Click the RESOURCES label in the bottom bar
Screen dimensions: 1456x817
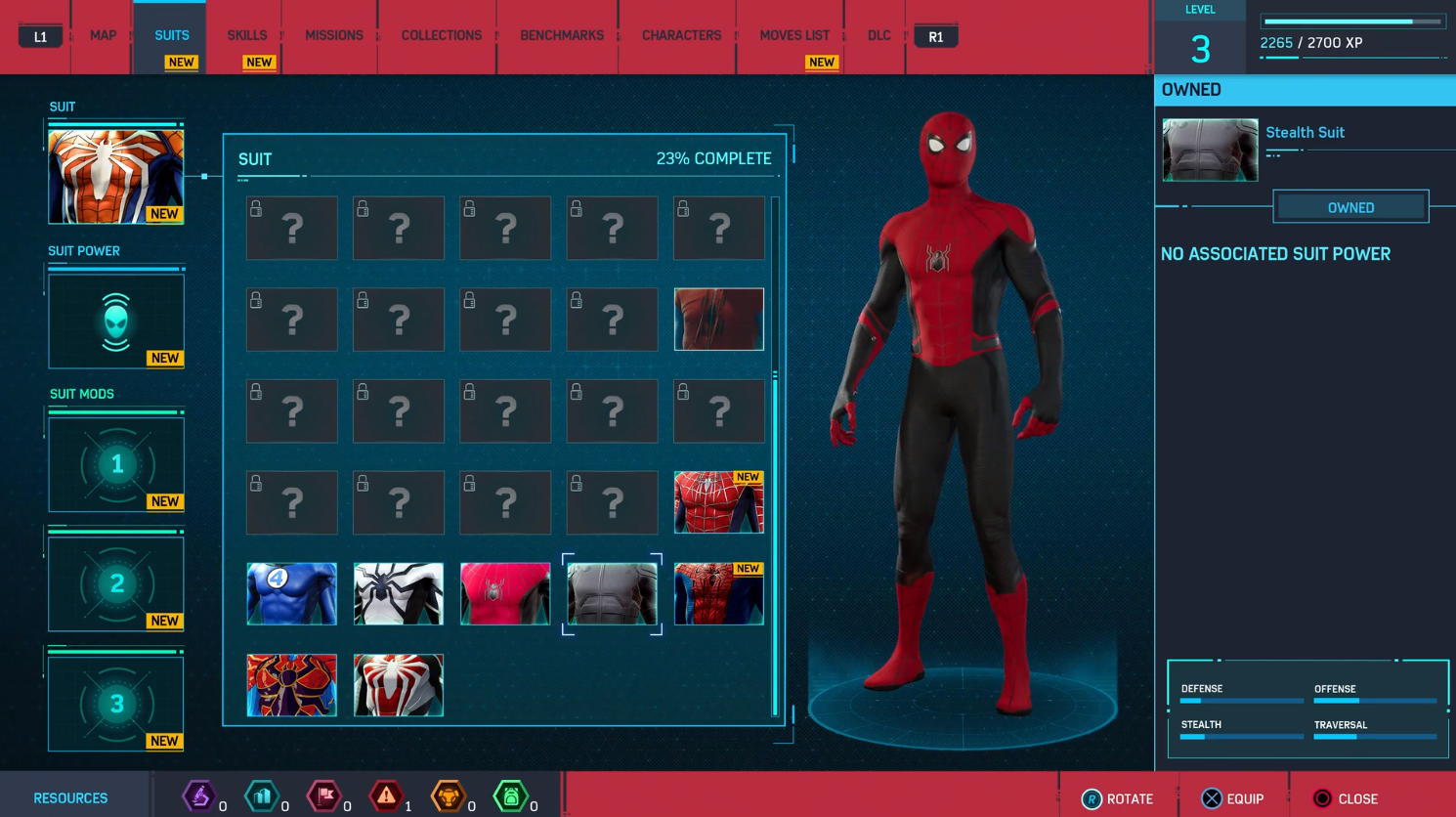[70, 798]
